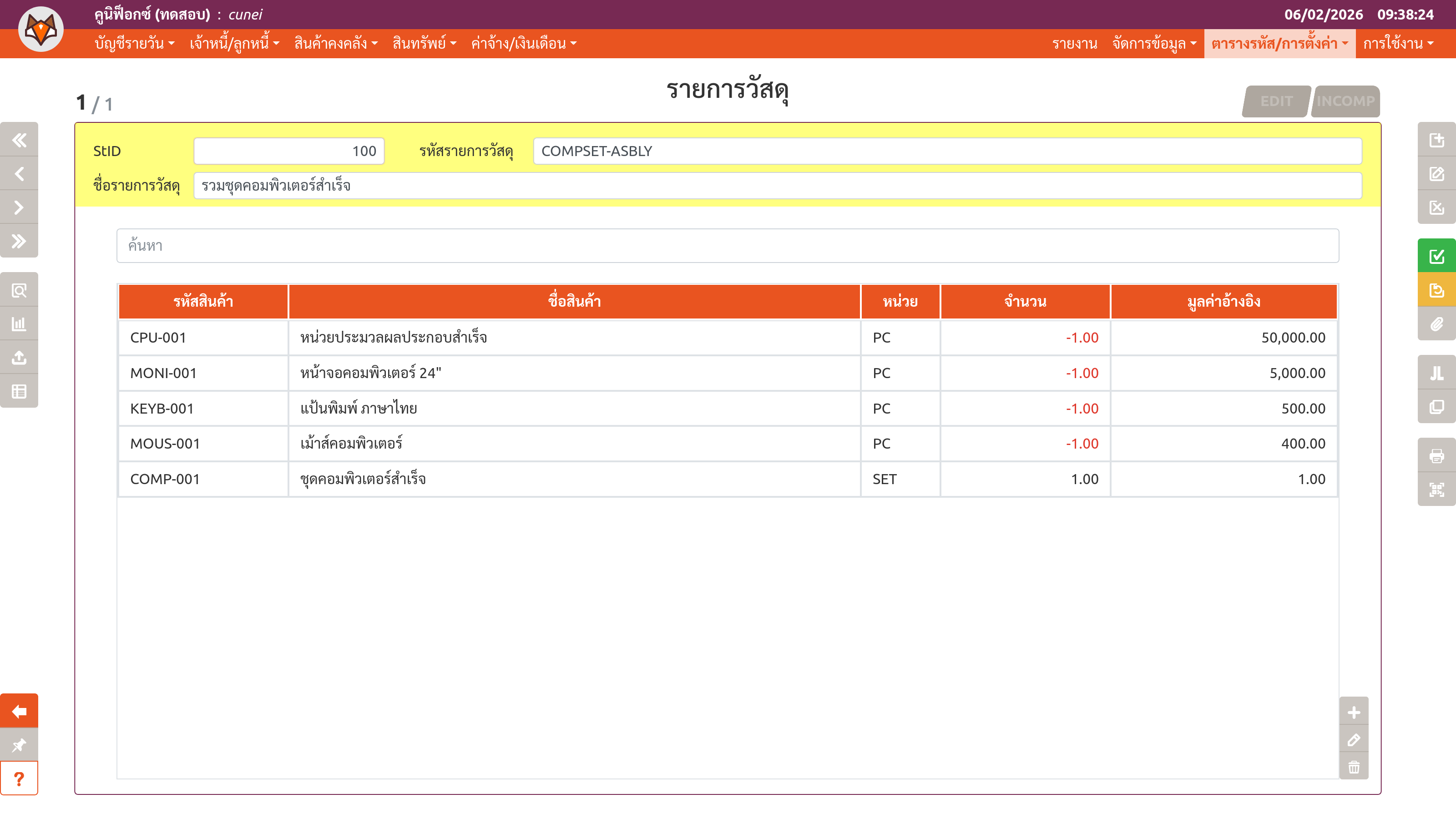Click the ค้นหา search field
1456x819 pixels.
pos(728,246)
